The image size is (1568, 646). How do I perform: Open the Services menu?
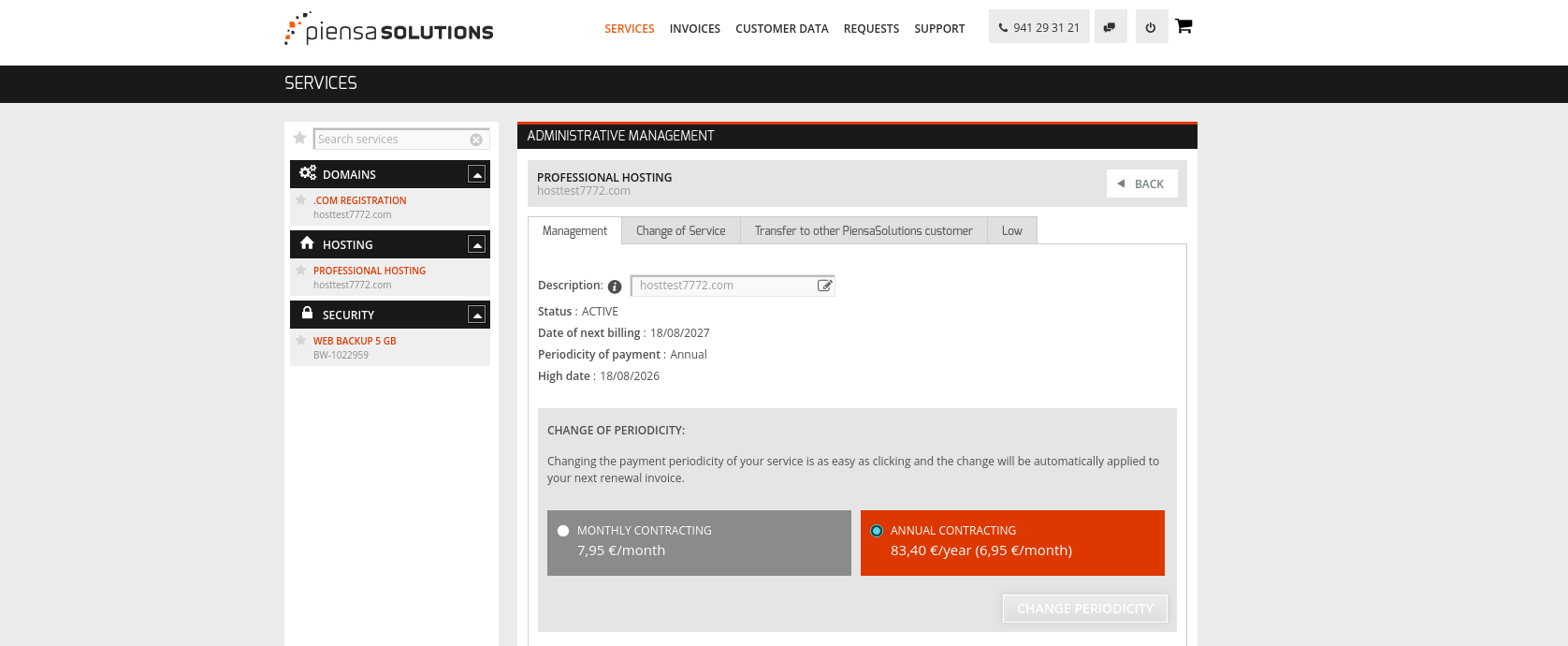click(630, 29)
